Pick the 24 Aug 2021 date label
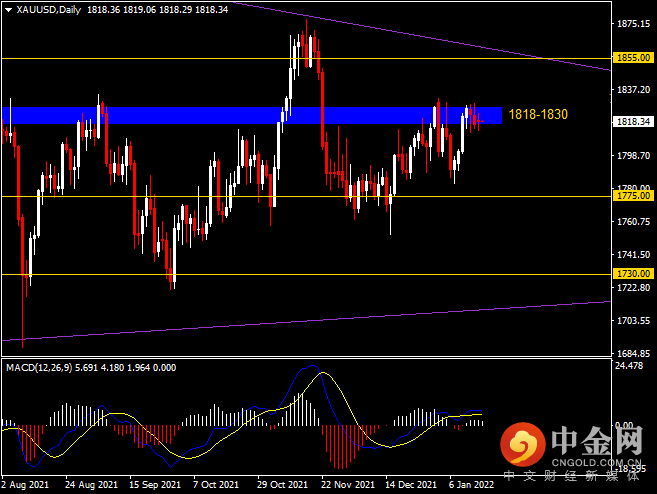This screenshot has height=494, width=657. point(91,485)
